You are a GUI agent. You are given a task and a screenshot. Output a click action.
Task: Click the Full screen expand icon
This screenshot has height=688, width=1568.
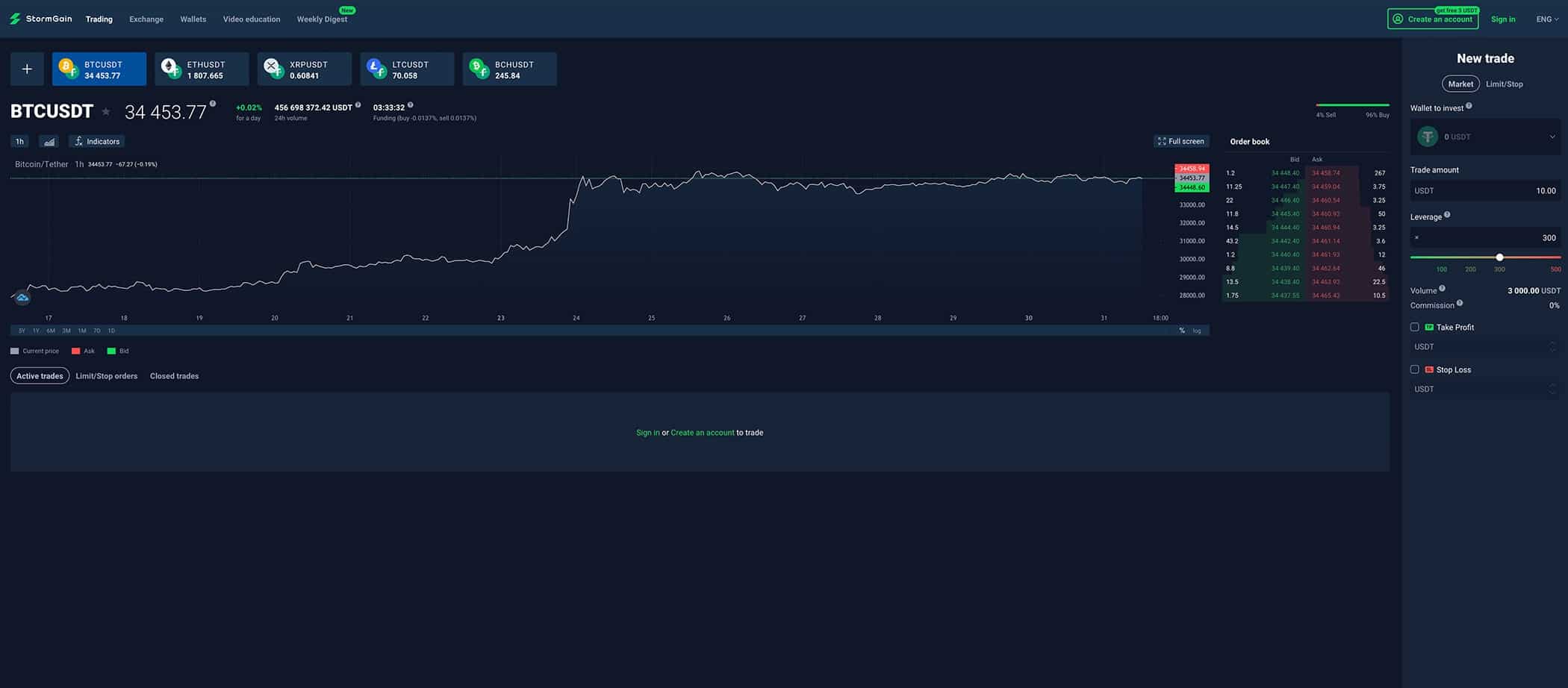[1161, 141]
